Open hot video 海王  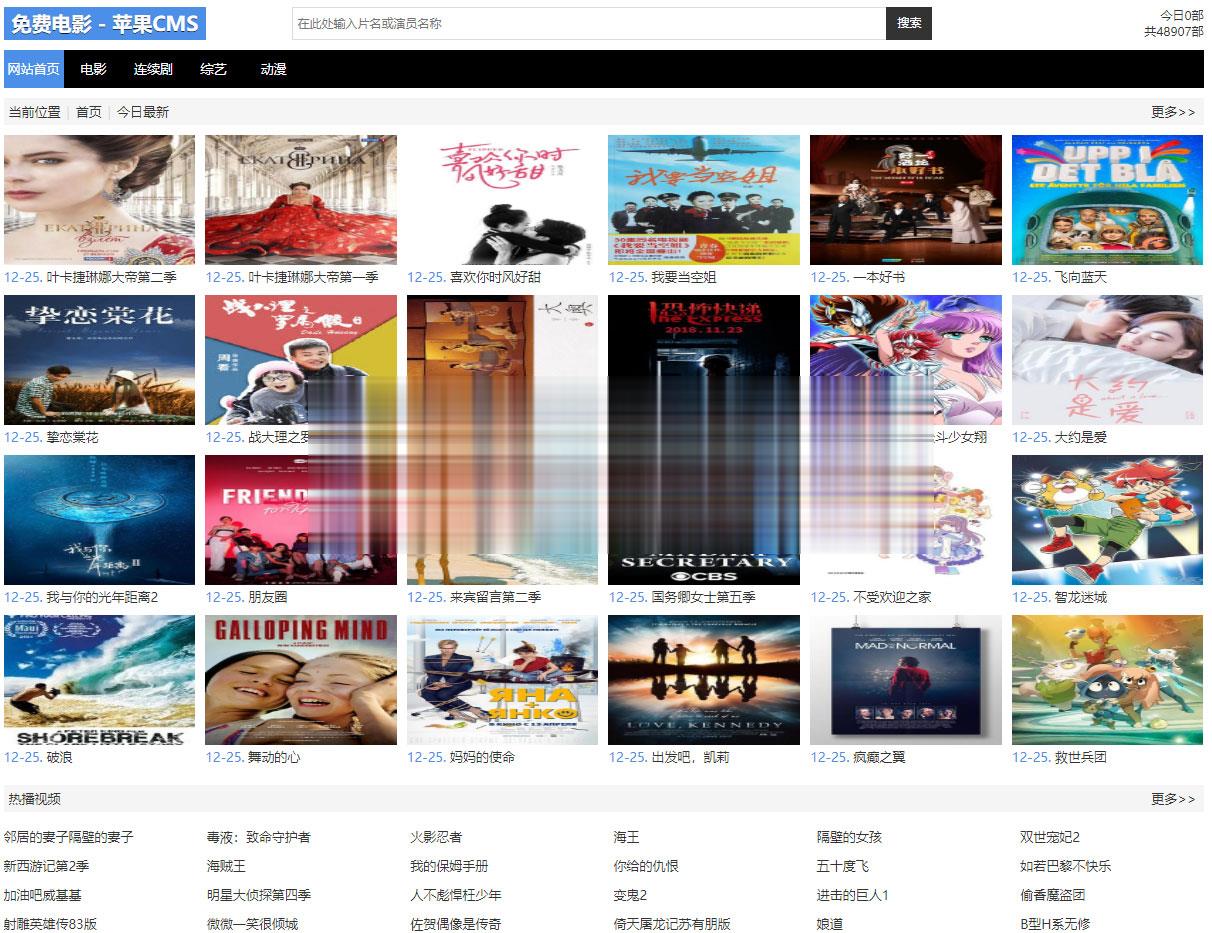626,837
